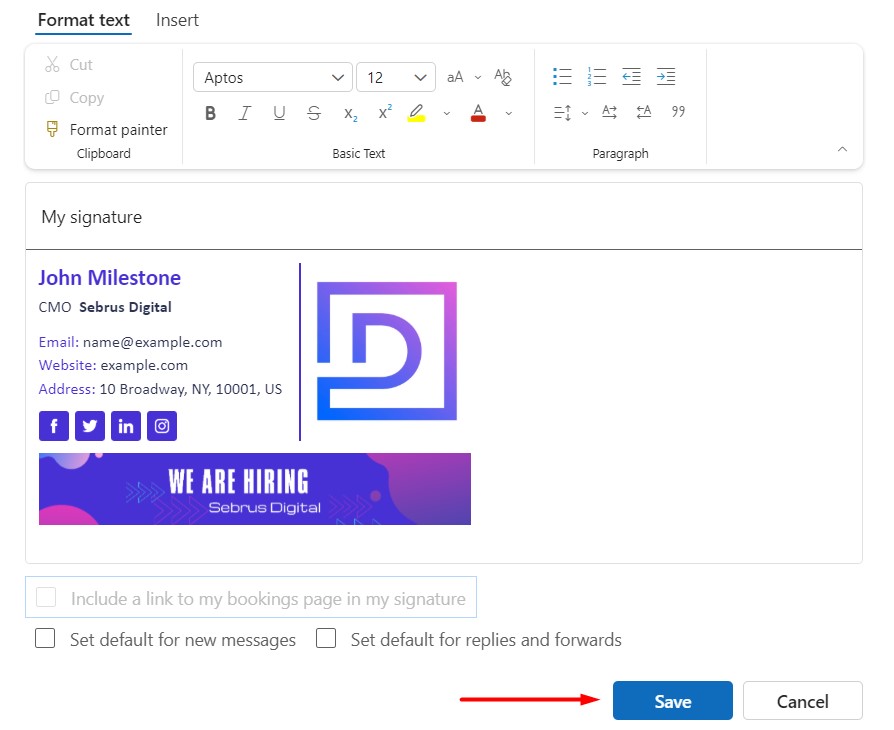
Task: Activate the Format painter tool
Action: (107, 129)
